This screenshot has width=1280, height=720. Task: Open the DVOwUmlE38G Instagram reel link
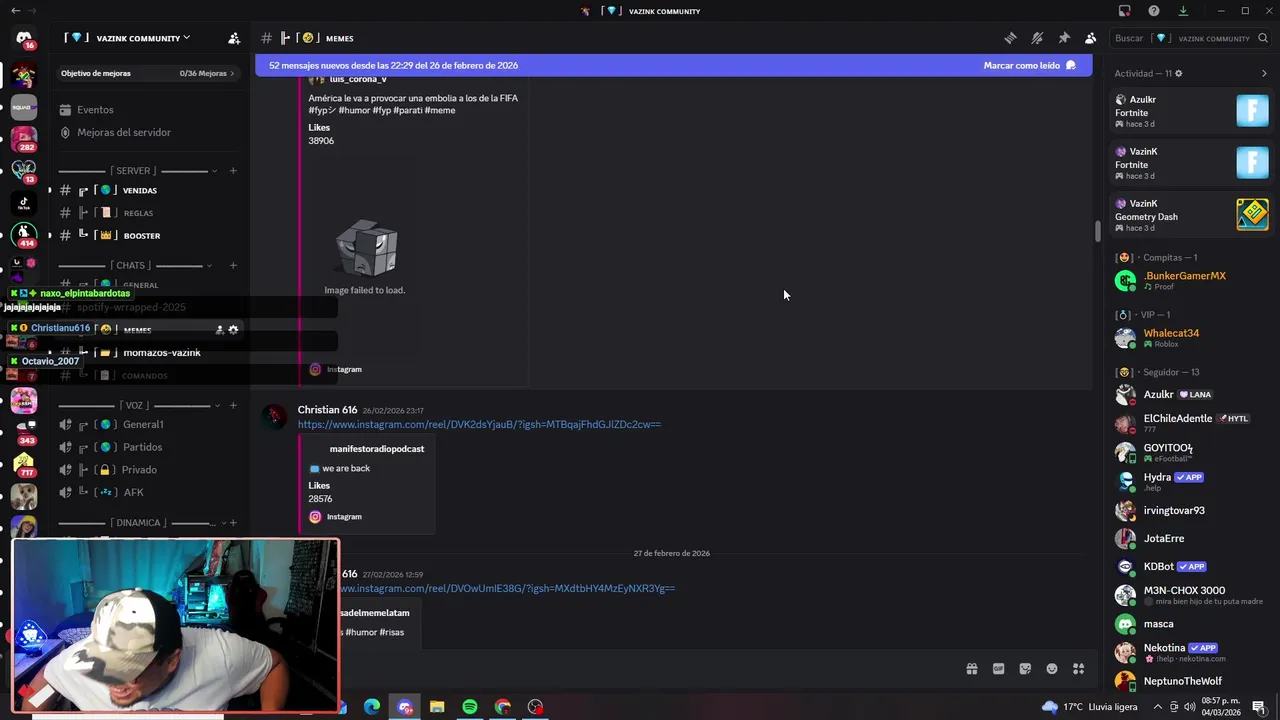point(507,588)
